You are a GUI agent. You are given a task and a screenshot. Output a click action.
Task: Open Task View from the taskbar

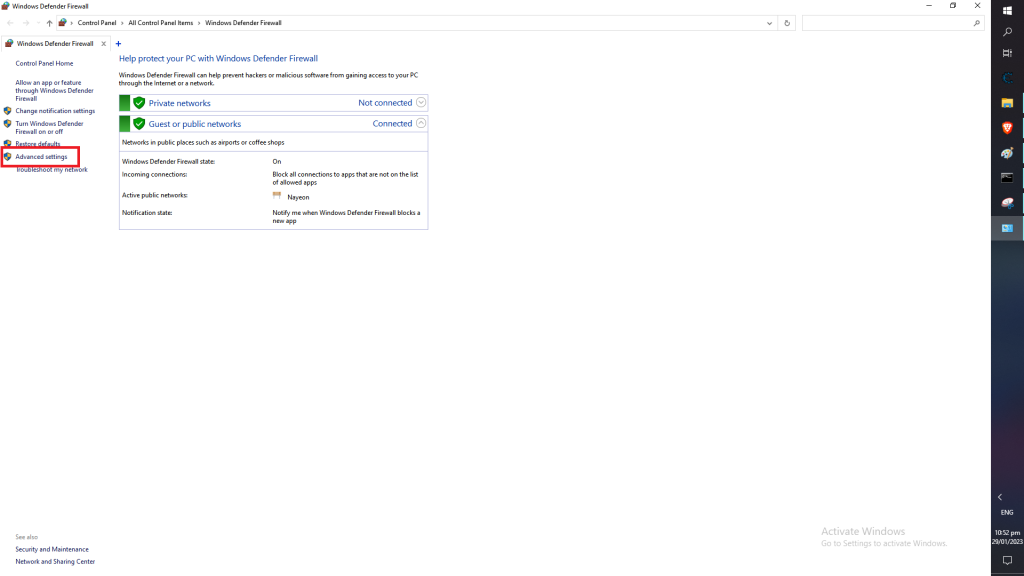pyautogui.click(x=1007, y=54)
